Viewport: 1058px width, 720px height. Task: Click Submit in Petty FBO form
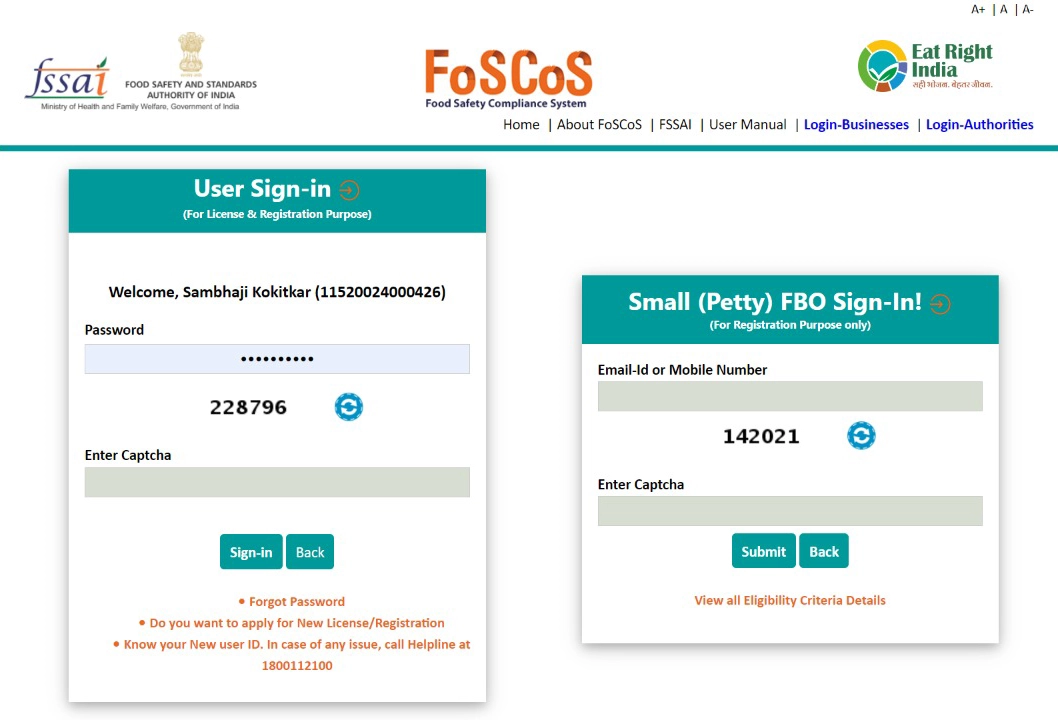pos(764,551)
